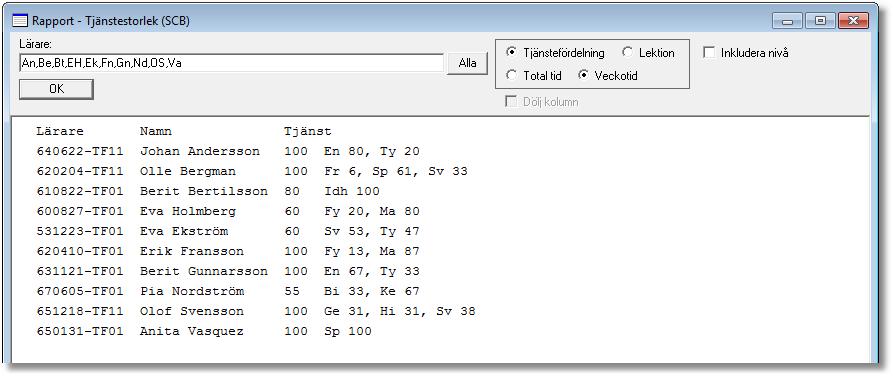Select the name Erik Fransson
The height and width of the screenshot is (377, 893).
tap(192, 251)
